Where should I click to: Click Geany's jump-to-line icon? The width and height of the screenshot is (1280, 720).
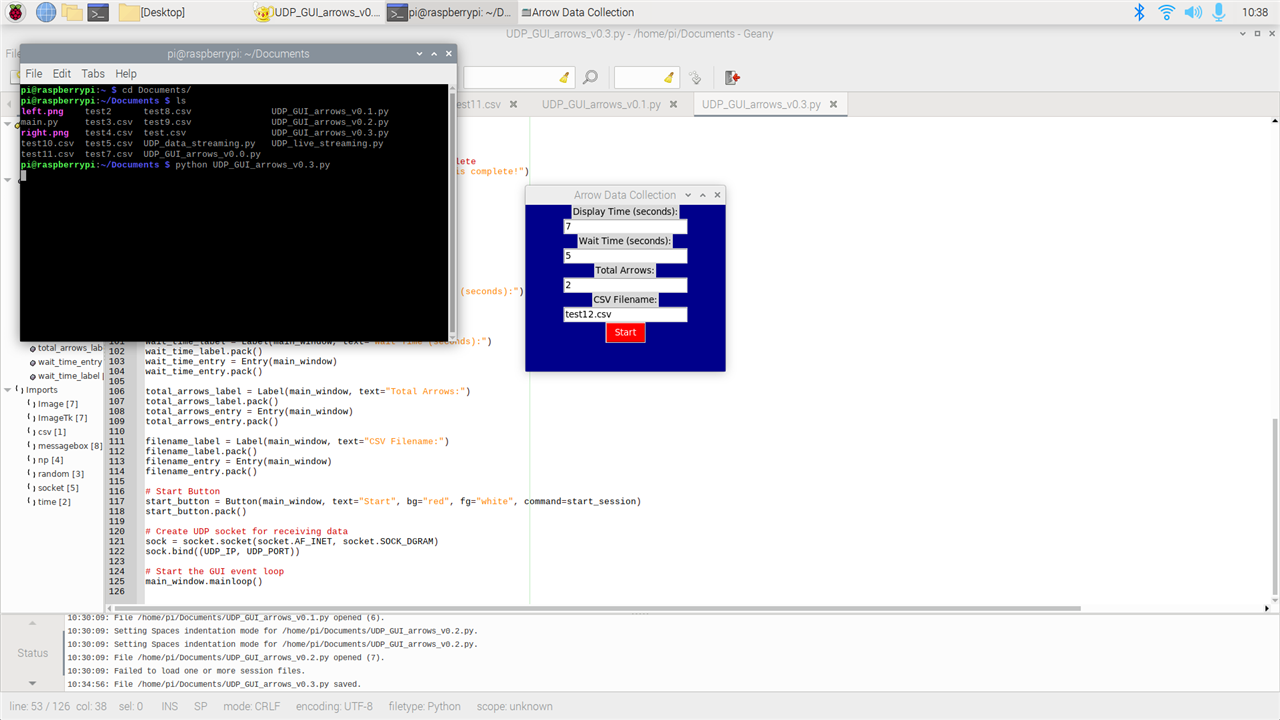coord(695,77)
